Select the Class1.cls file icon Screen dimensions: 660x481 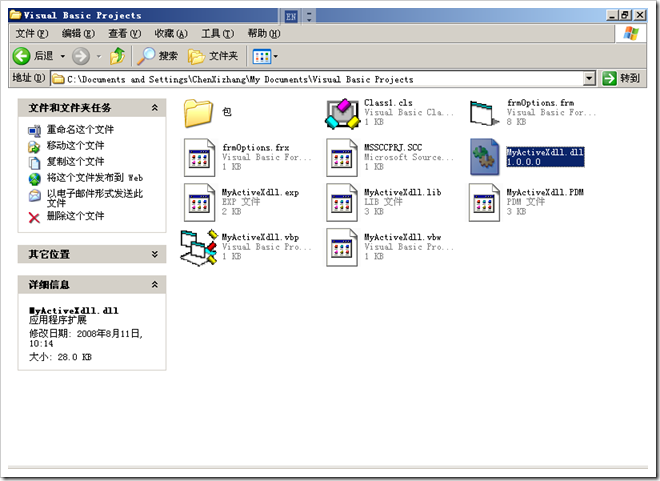(343, 113)
